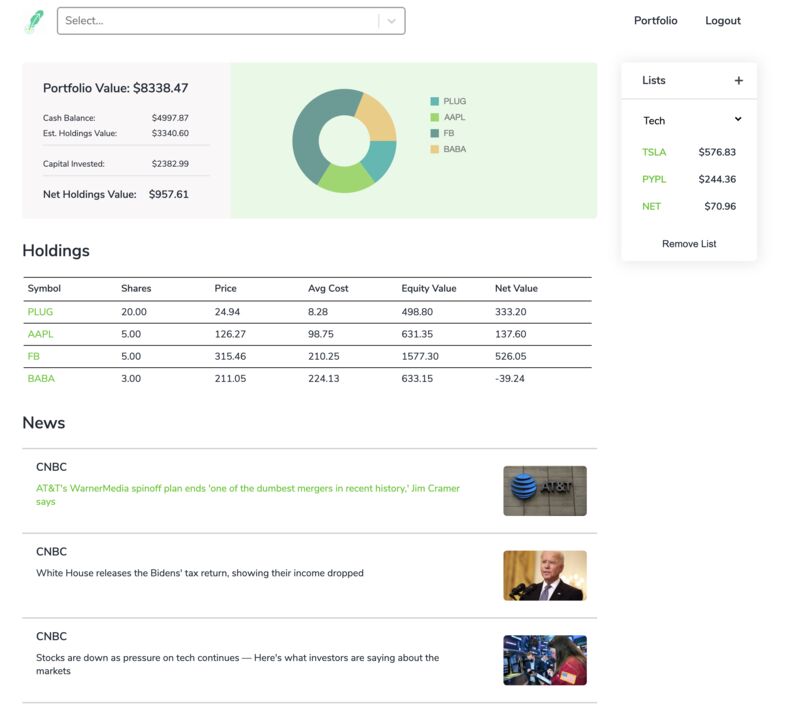Click the Cash Balance $4997.87 value
800x711 pixels.
[170, 118]
